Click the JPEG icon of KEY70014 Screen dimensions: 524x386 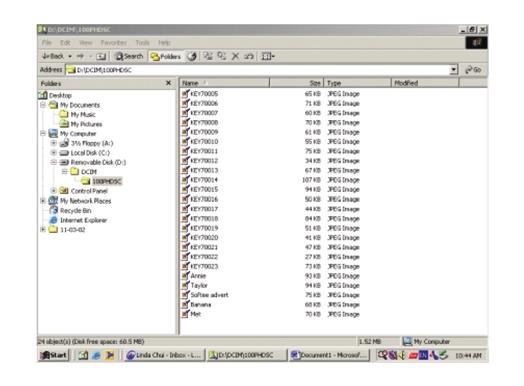(185, 180)
